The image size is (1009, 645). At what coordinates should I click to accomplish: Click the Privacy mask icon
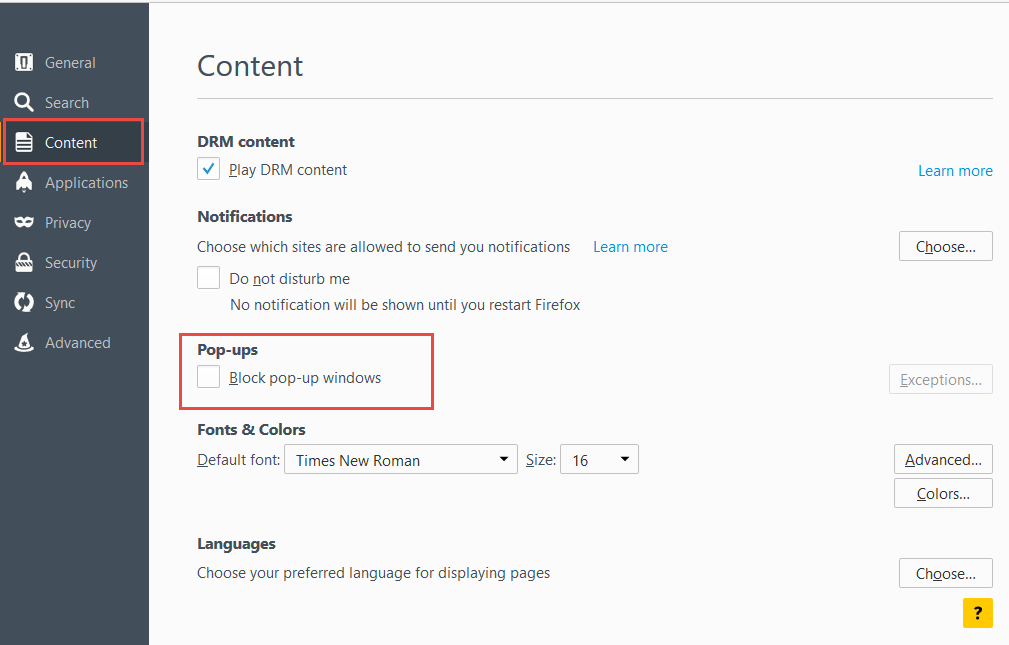[24, 222]
